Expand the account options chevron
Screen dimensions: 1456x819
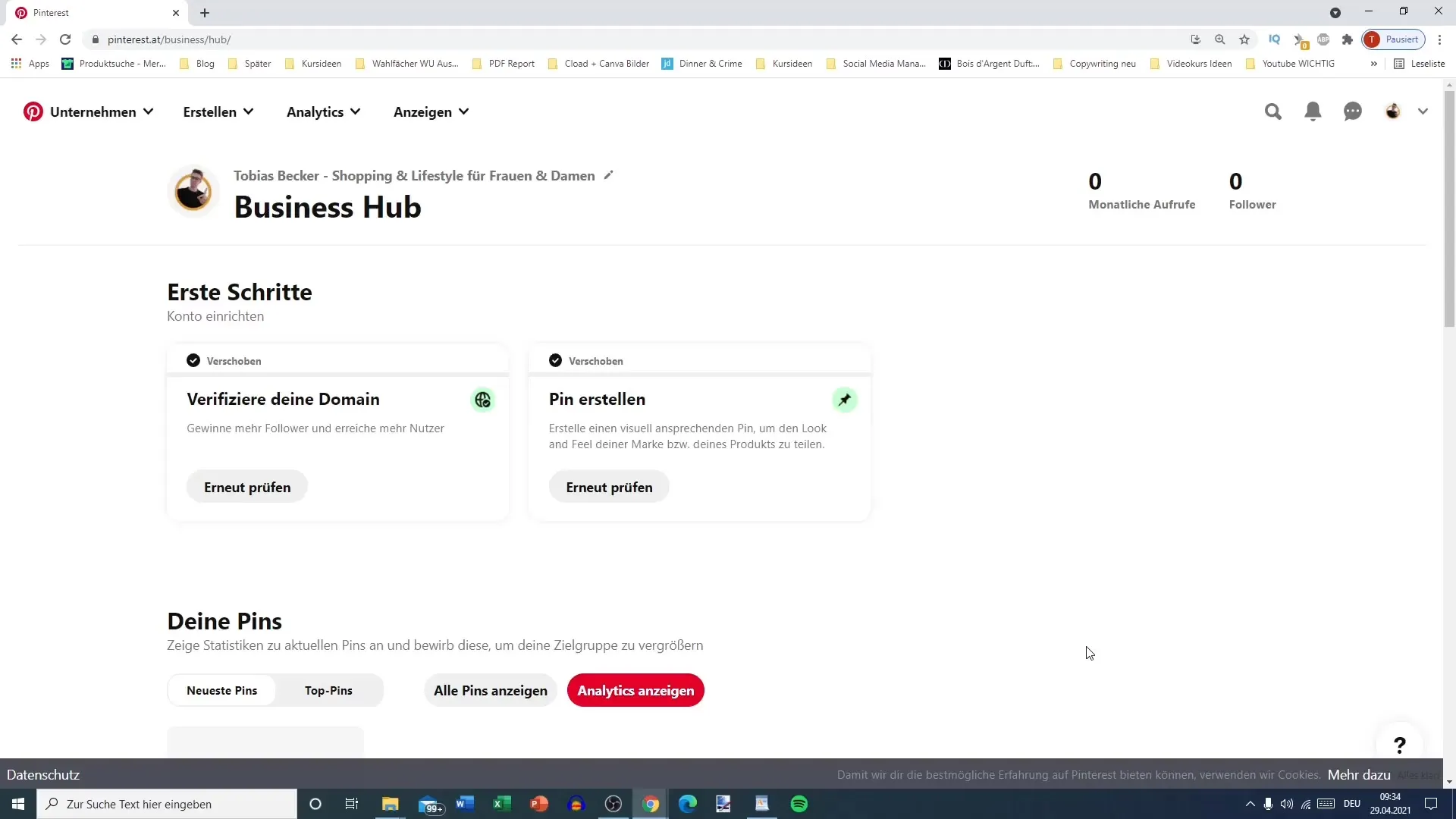pos(1423,112)
